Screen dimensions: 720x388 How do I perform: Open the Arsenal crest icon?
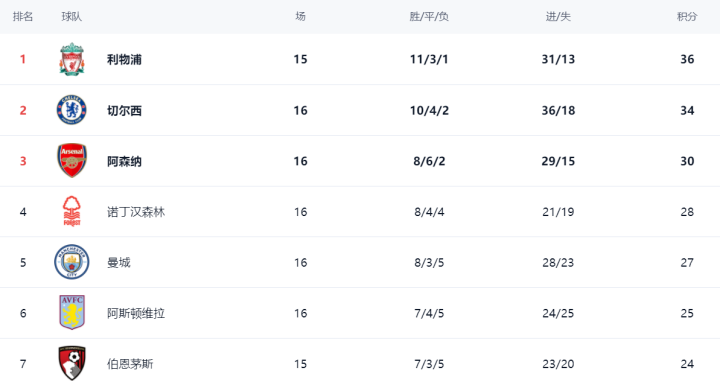coord(72,161)
